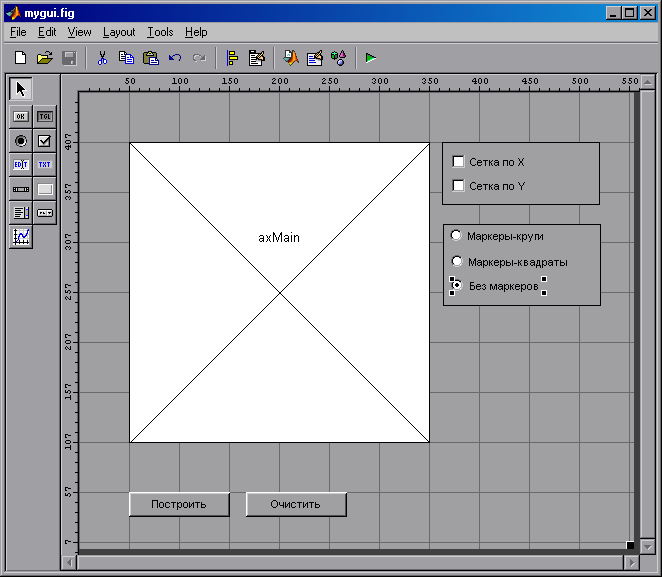Select the 'Маркеры-квадраты' radio button
The width and height of the screenshot is (662, 577).
pyautogui.click(x=457, y=261)
